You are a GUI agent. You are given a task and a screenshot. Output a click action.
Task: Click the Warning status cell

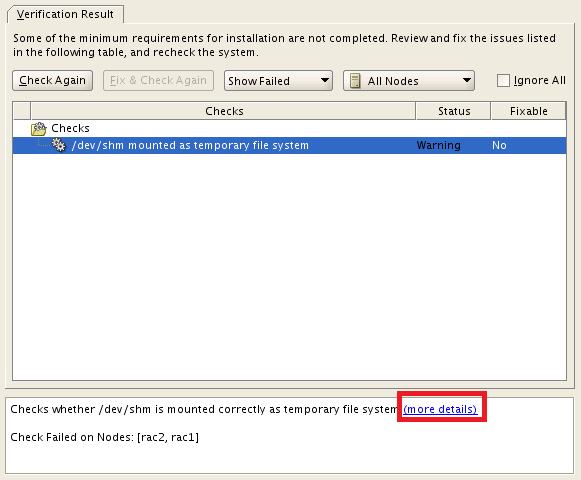(x=438, y=145)
